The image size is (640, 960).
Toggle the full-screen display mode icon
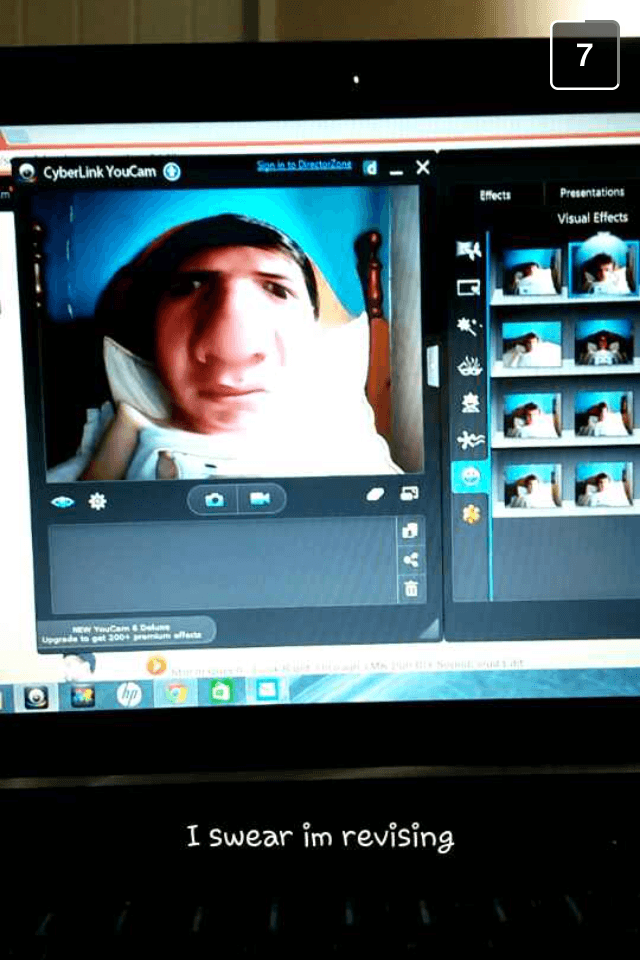[x=409, y=494]
